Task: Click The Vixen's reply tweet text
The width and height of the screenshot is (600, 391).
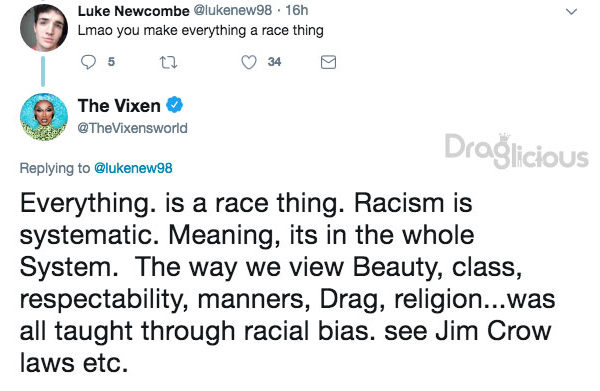Action: click(x=287, y=282)
